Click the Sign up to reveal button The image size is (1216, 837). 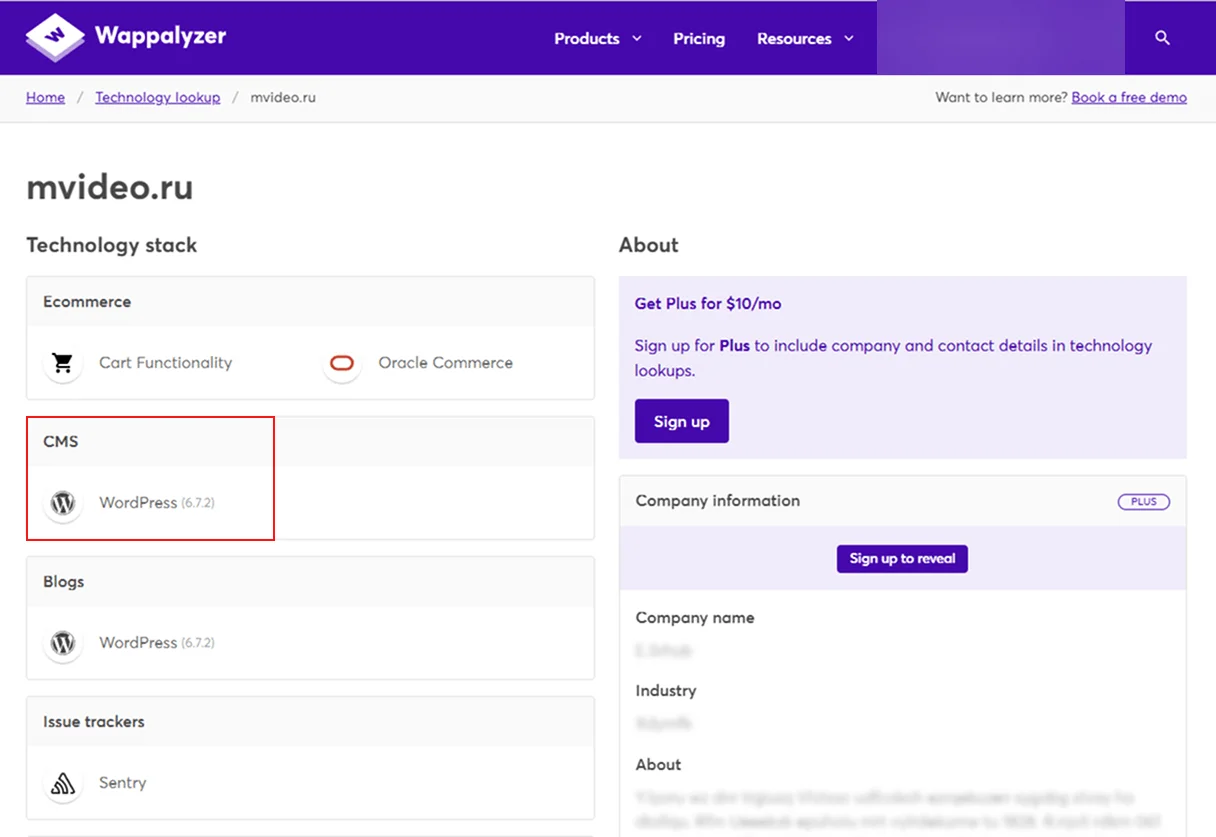pyautogui.click(x=902, y=559)
